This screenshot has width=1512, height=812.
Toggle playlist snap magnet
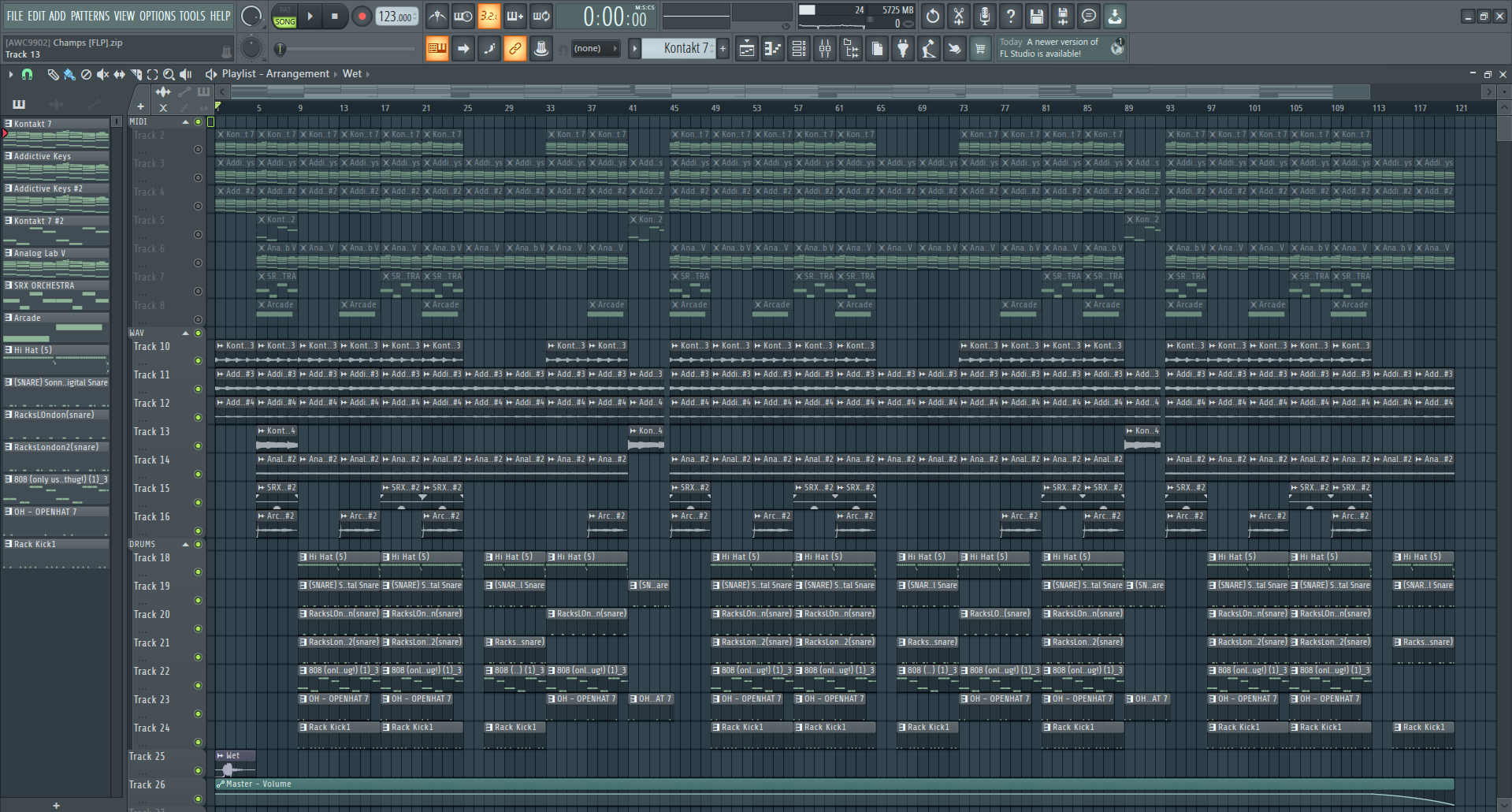27,74
